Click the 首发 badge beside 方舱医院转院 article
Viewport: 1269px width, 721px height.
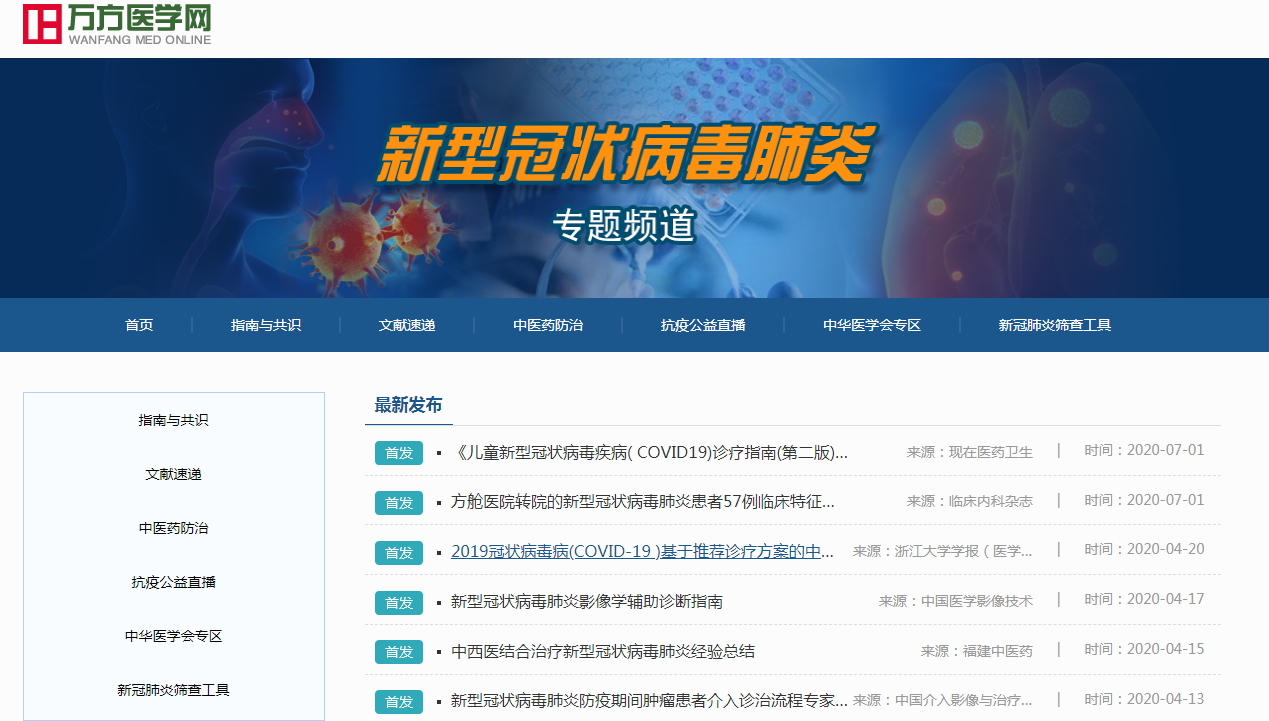coord(399,503)
